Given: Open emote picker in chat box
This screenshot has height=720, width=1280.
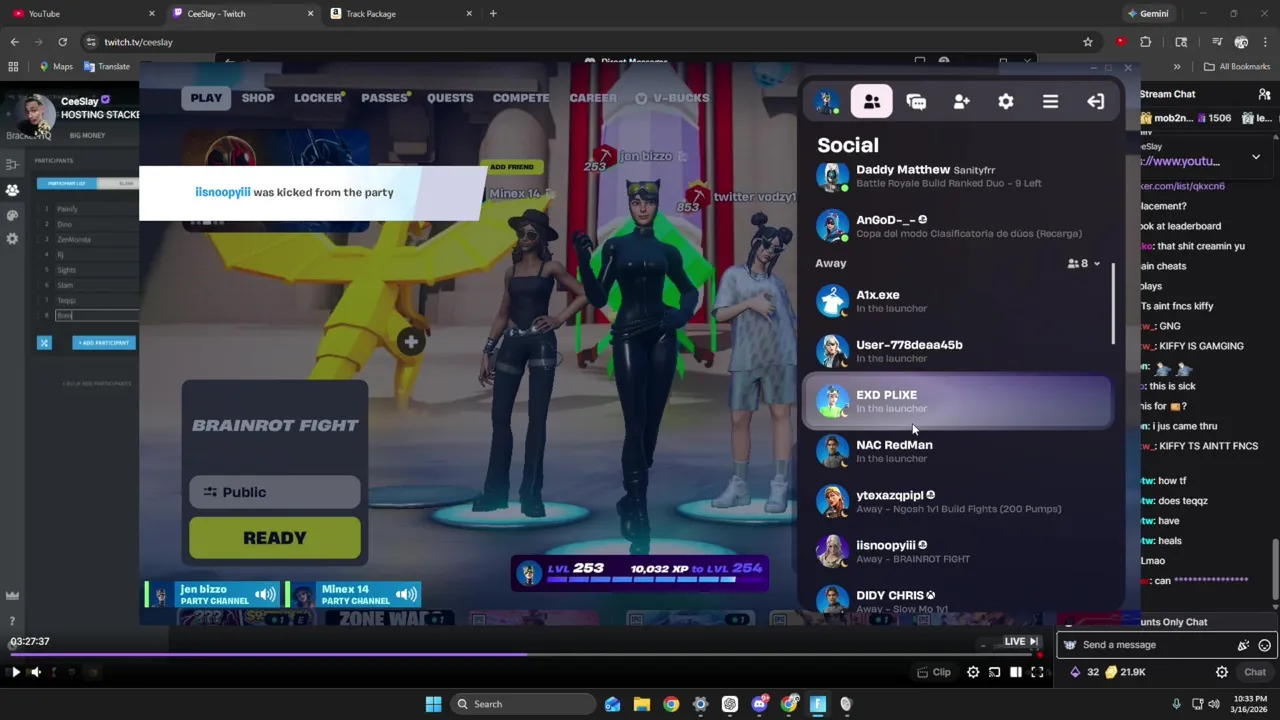Looking at the screenshot, I should (1264, 645).
